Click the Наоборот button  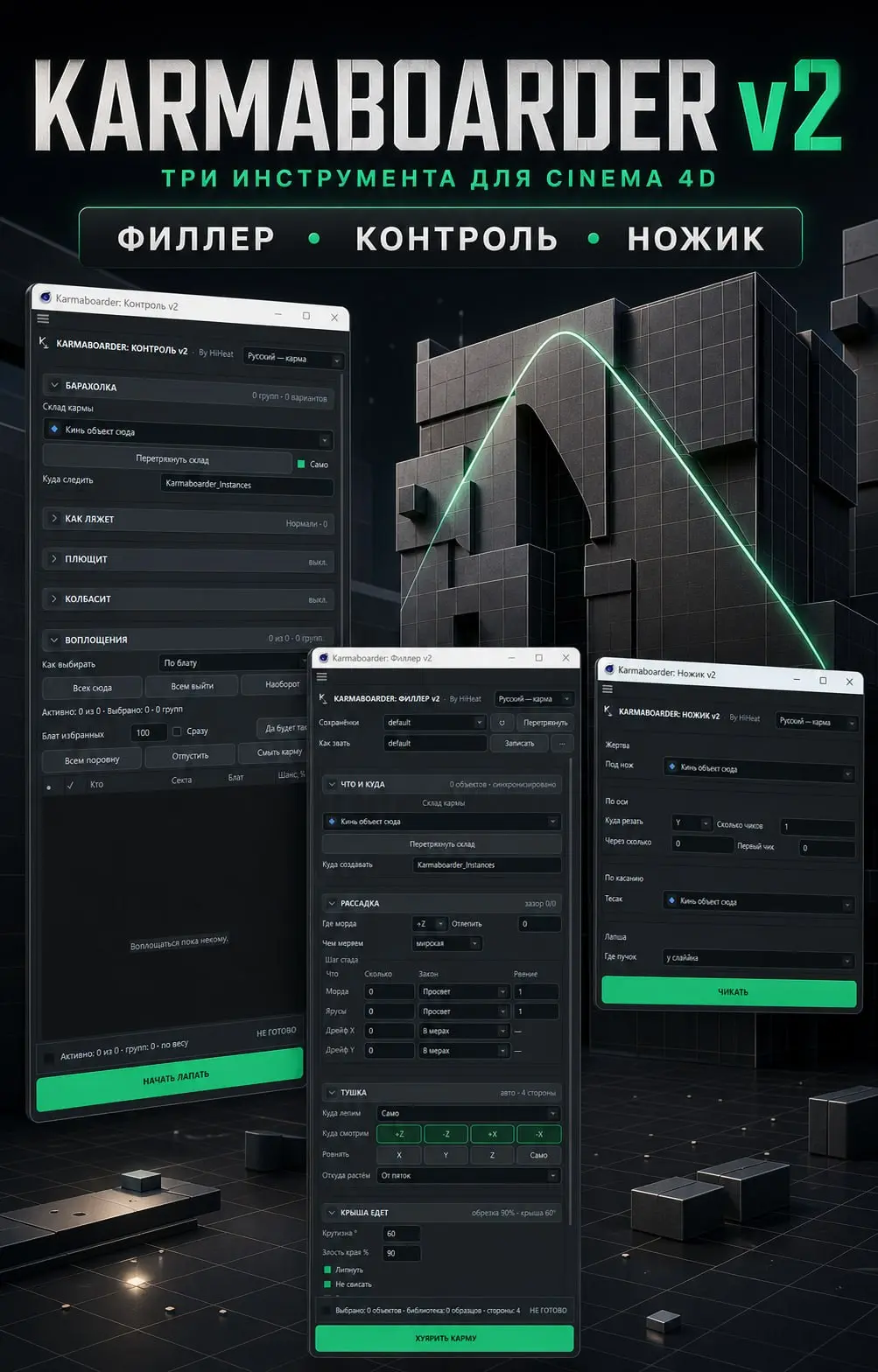(x=275, y=684)
